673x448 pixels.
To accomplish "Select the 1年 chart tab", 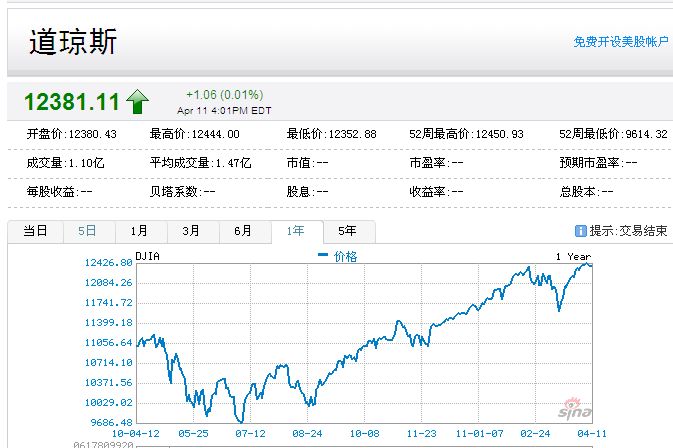I will (296, 231).
